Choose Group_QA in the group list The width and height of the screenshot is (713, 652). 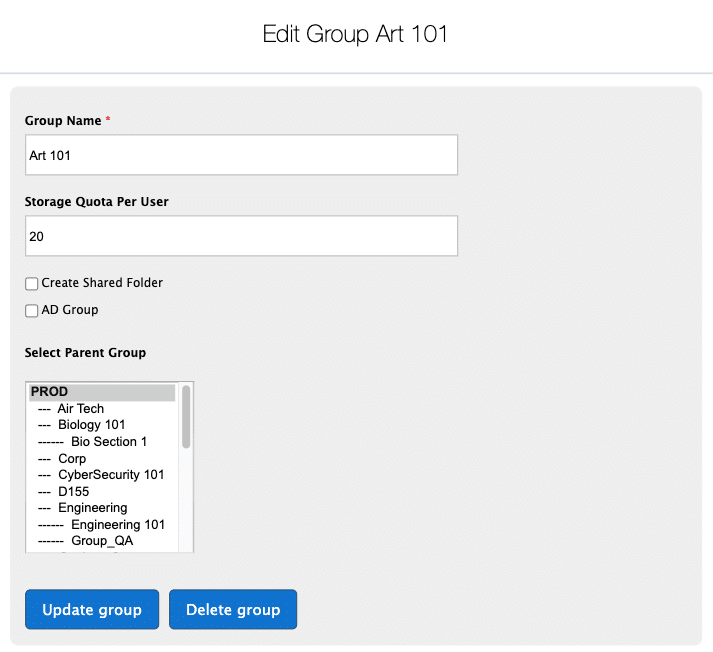tap(102, 541)
